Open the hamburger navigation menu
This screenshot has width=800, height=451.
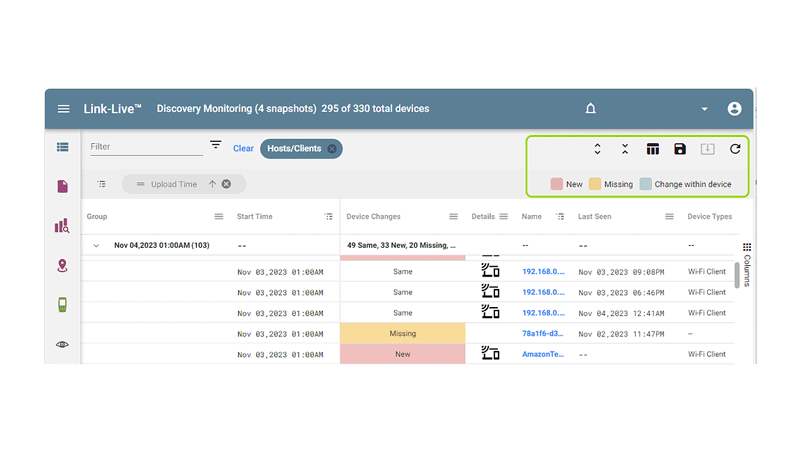click(x=63, y=109)
